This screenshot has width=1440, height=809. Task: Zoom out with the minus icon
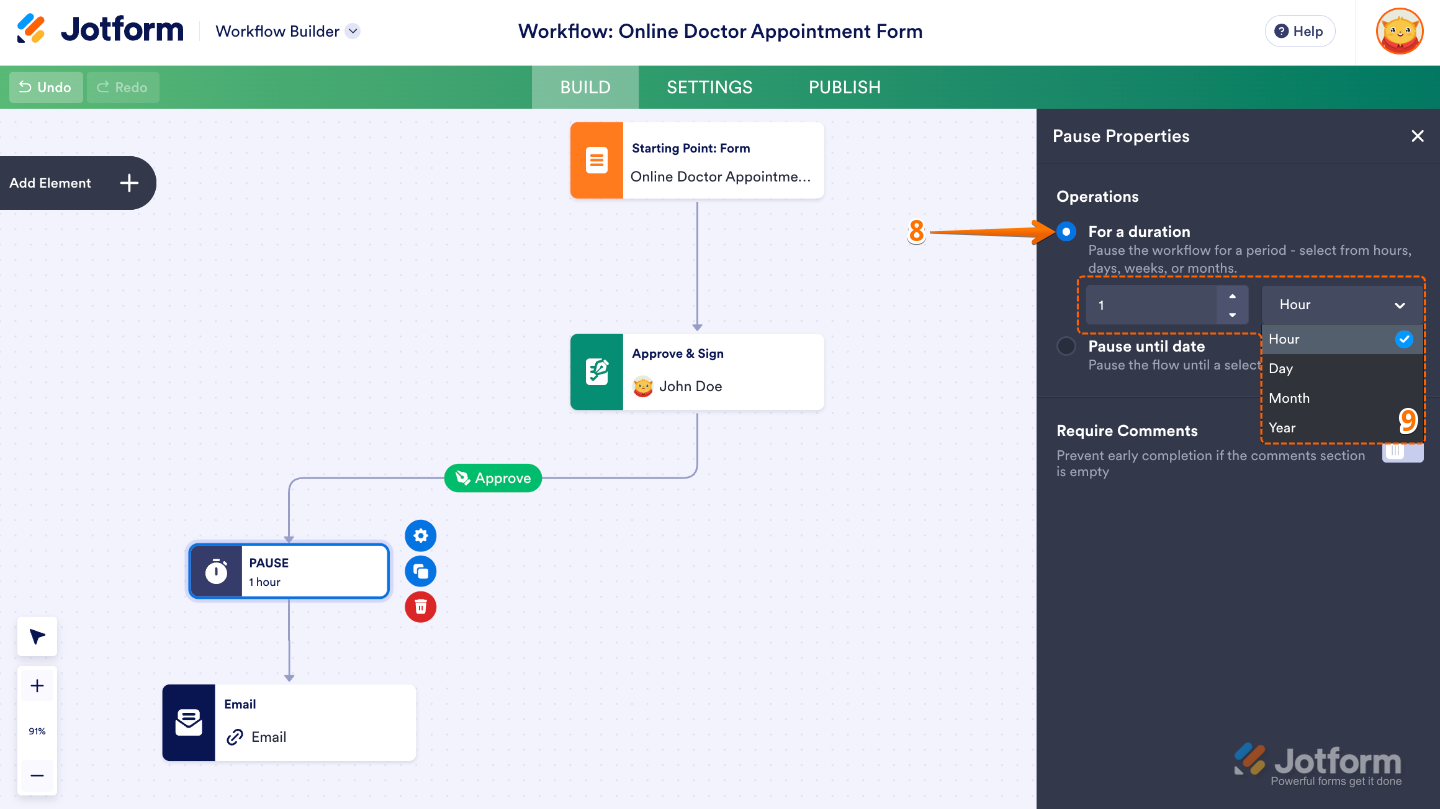(37, 776)
